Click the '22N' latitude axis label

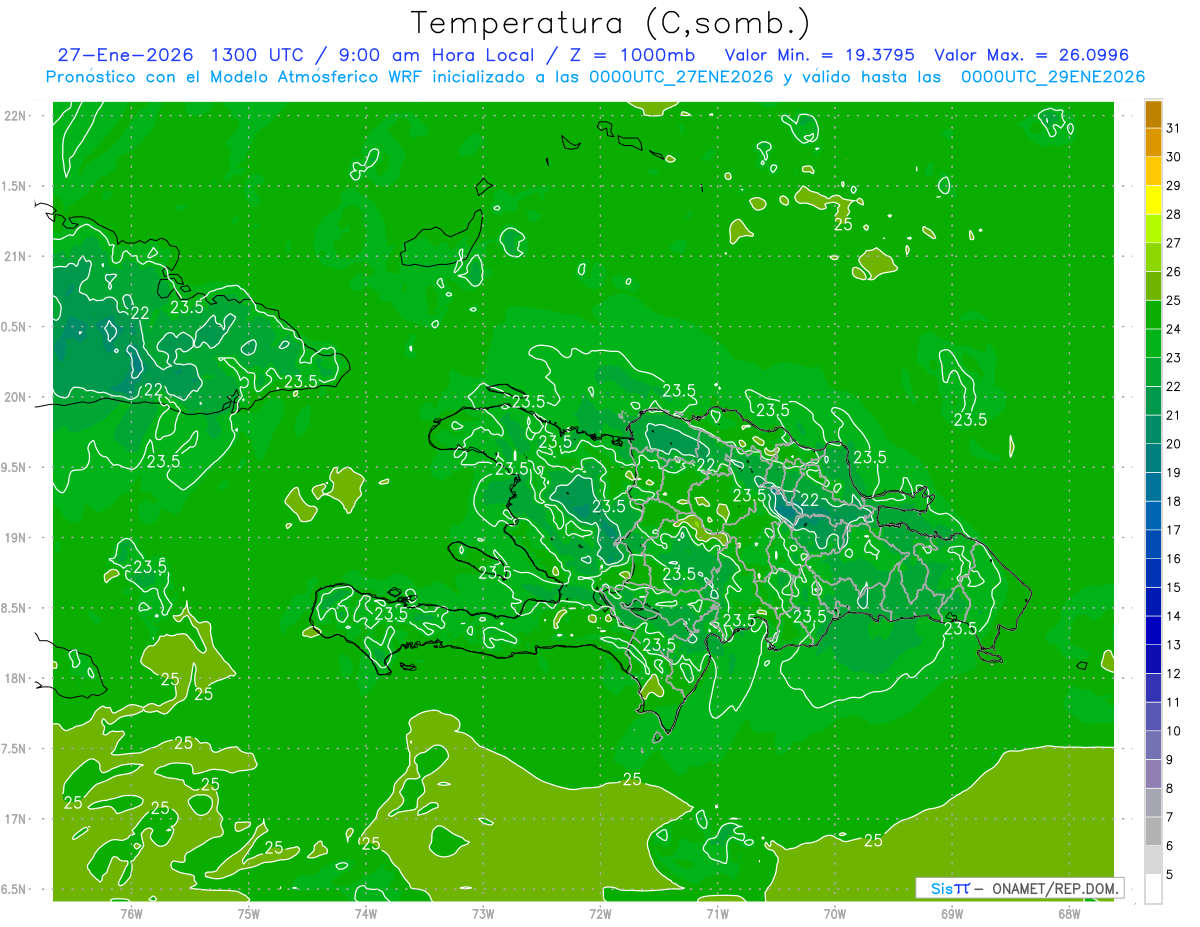(x=15, y=115)
